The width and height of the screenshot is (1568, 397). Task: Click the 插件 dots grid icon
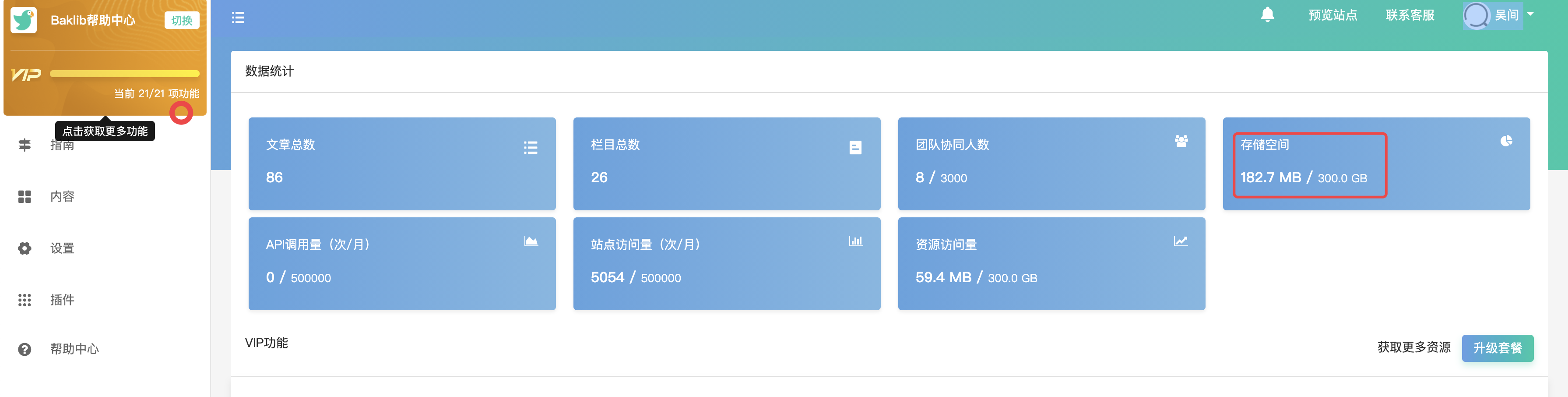point(25,300)
